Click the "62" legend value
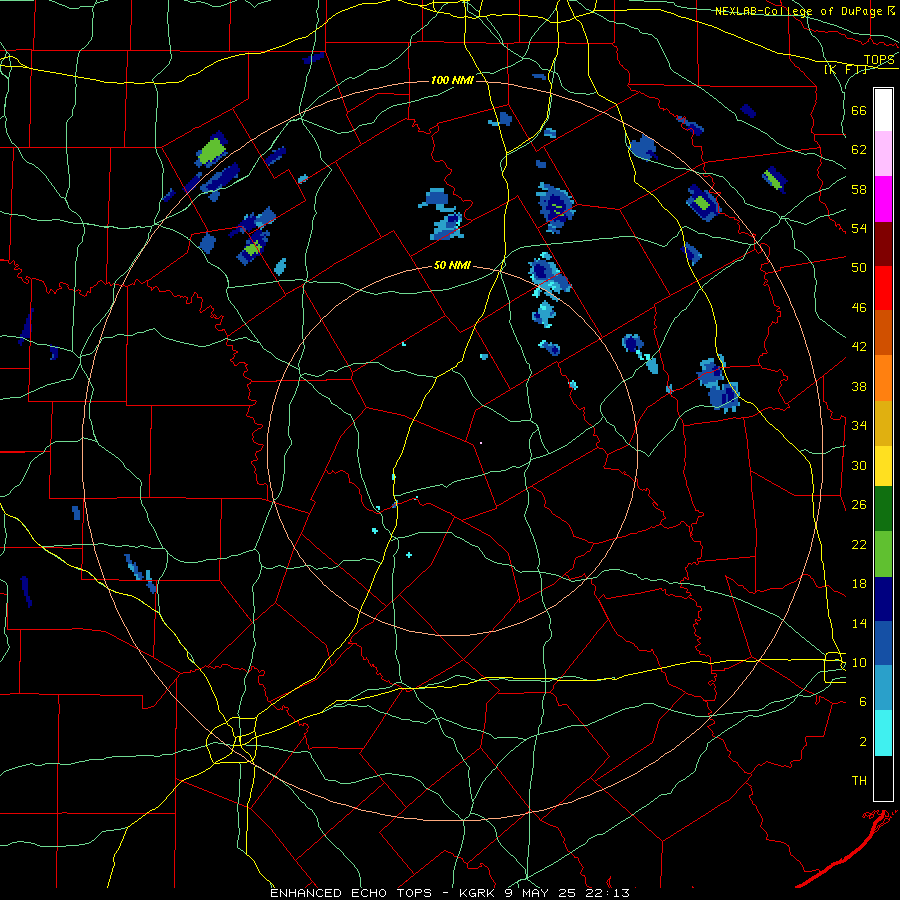The image size is (900, 900). coord(859,150)
